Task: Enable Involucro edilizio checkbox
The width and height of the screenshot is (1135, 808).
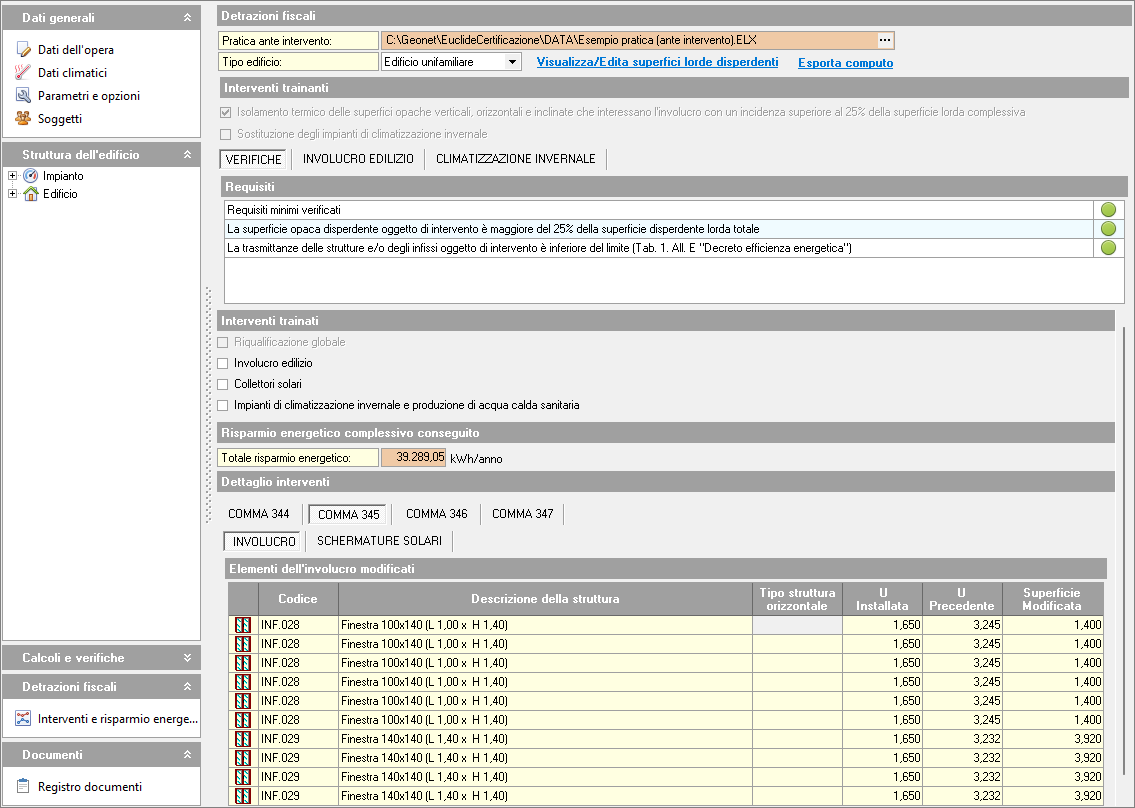Action: click(x=224, y=364)
